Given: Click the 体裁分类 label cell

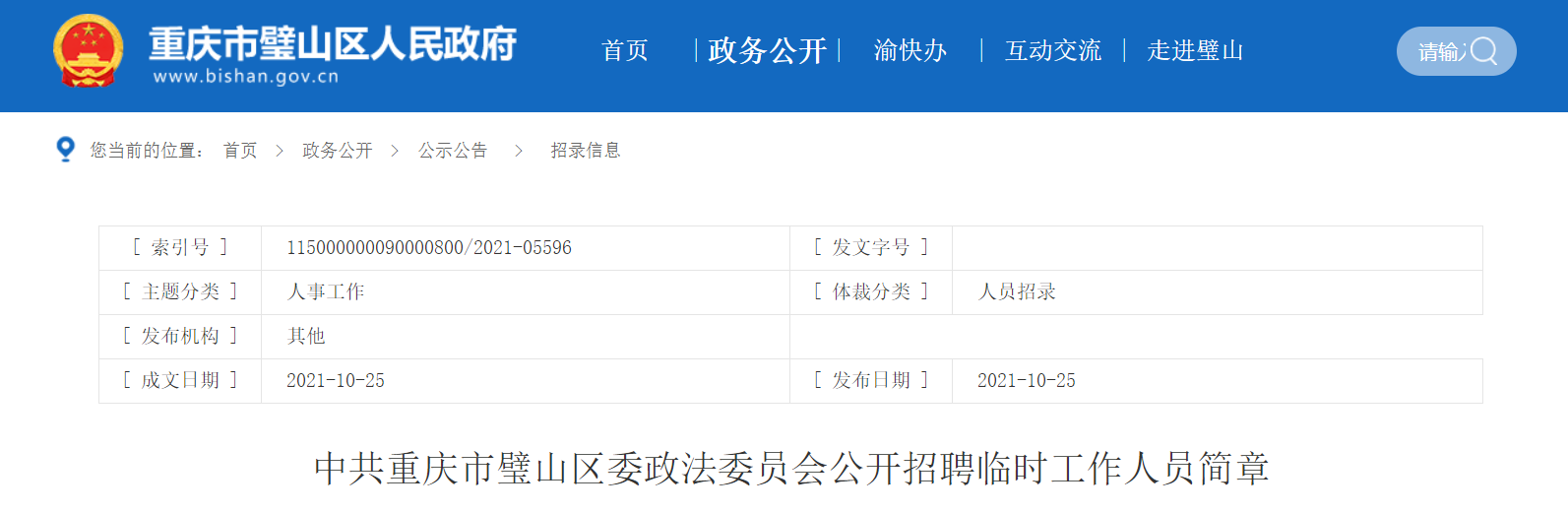Looking at the screenshot, I should coord(871,292).
